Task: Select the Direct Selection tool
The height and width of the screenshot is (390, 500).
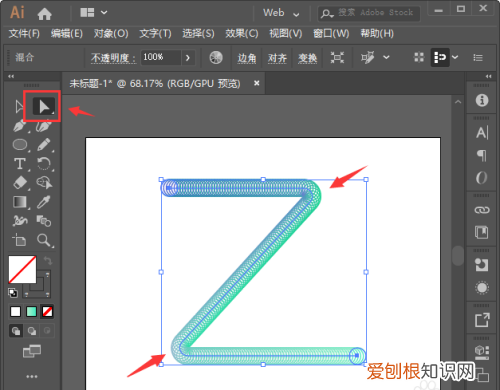Action: tap(44, 106)
